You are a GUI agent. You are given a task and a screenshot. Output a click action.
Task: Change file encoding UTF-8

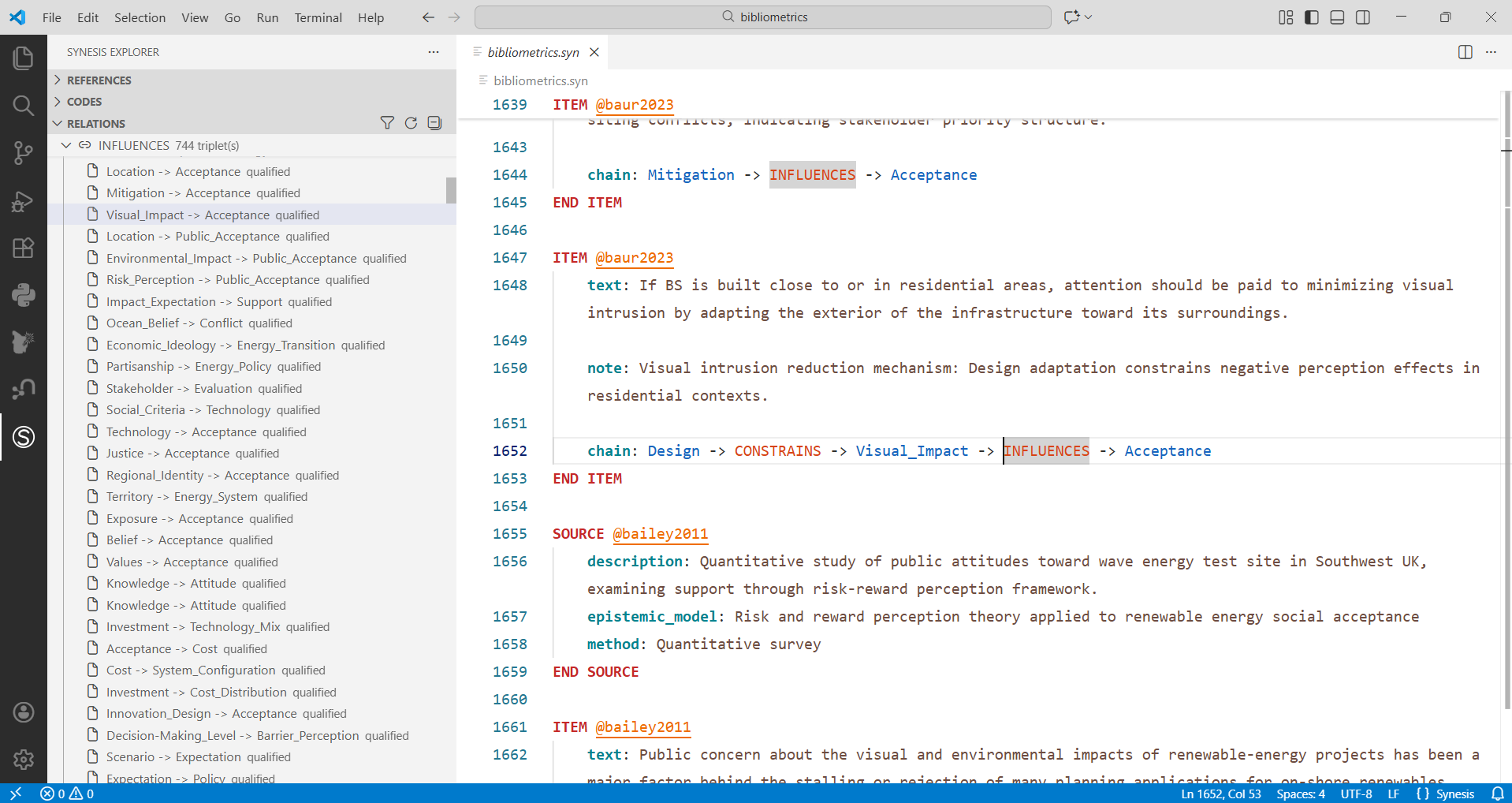[x=1356, y=794]
